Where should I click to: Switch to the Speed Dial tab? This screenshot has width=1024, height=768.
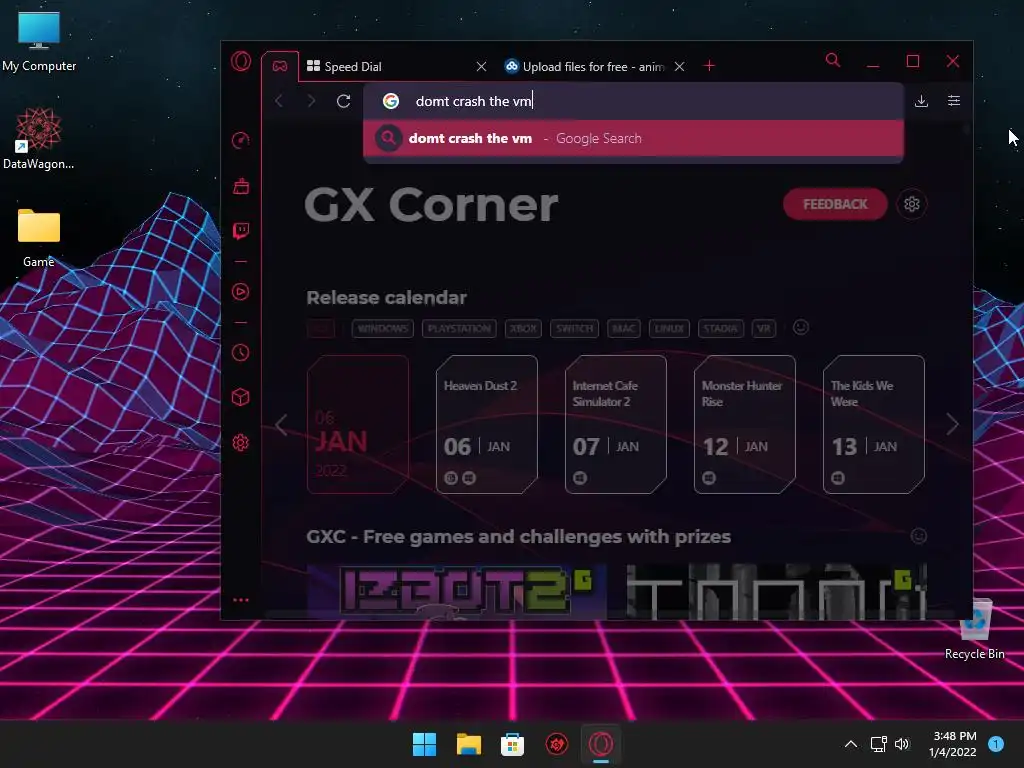353,67
